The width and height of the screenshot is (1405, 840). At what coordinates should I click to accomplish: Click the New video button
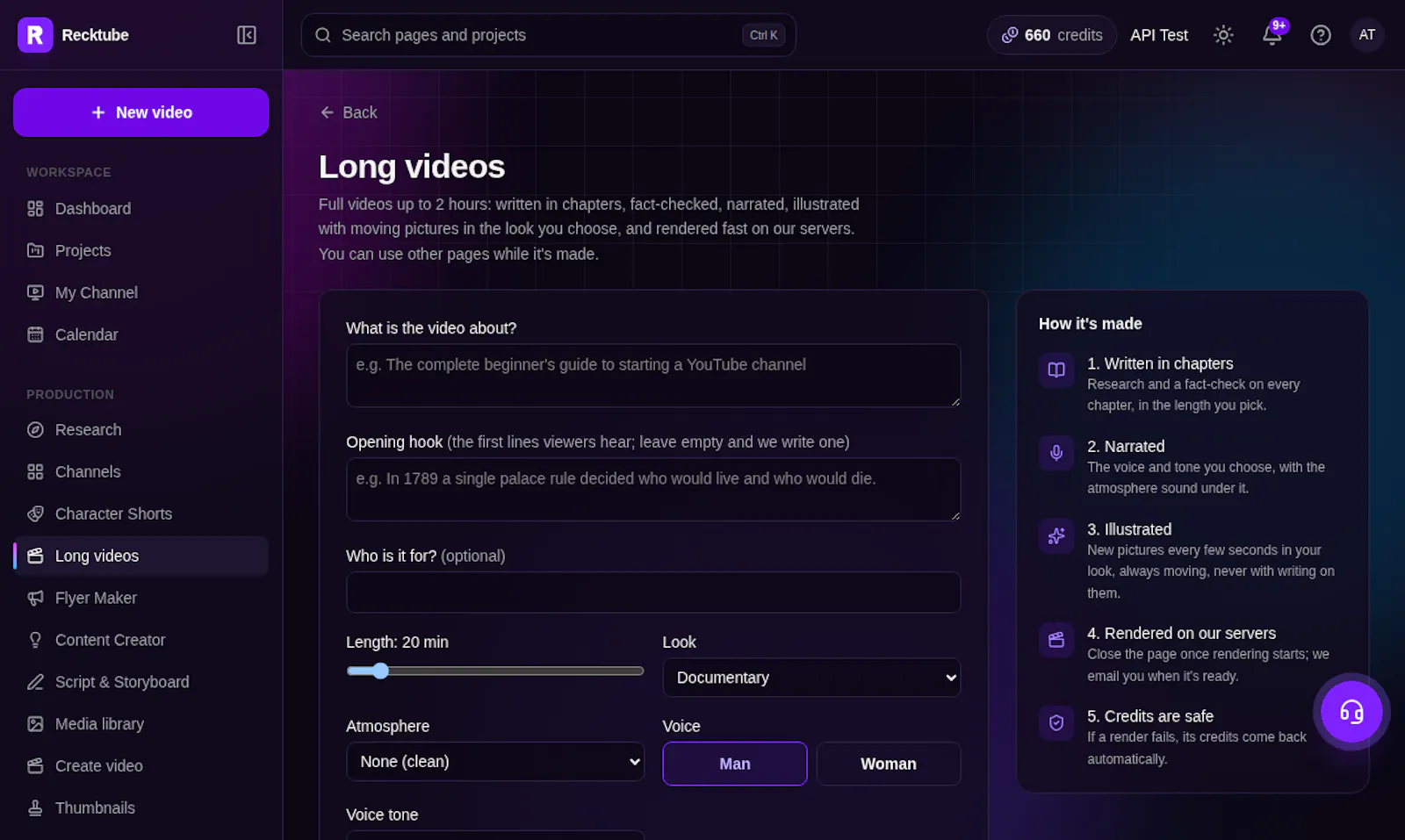click(140, 112)
